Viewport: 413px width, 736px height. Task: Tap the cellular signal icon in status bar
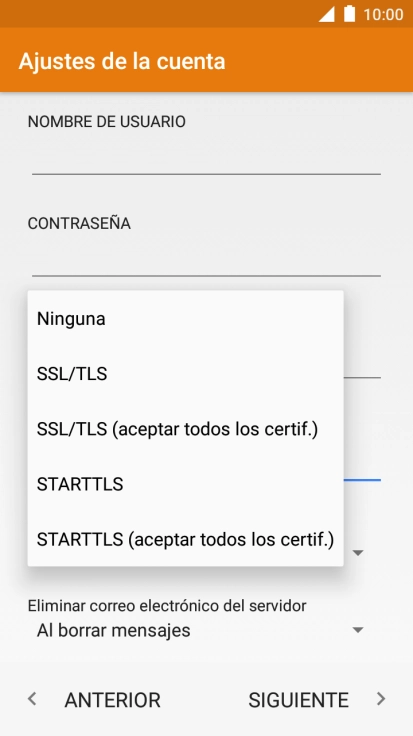pos(327,14)
